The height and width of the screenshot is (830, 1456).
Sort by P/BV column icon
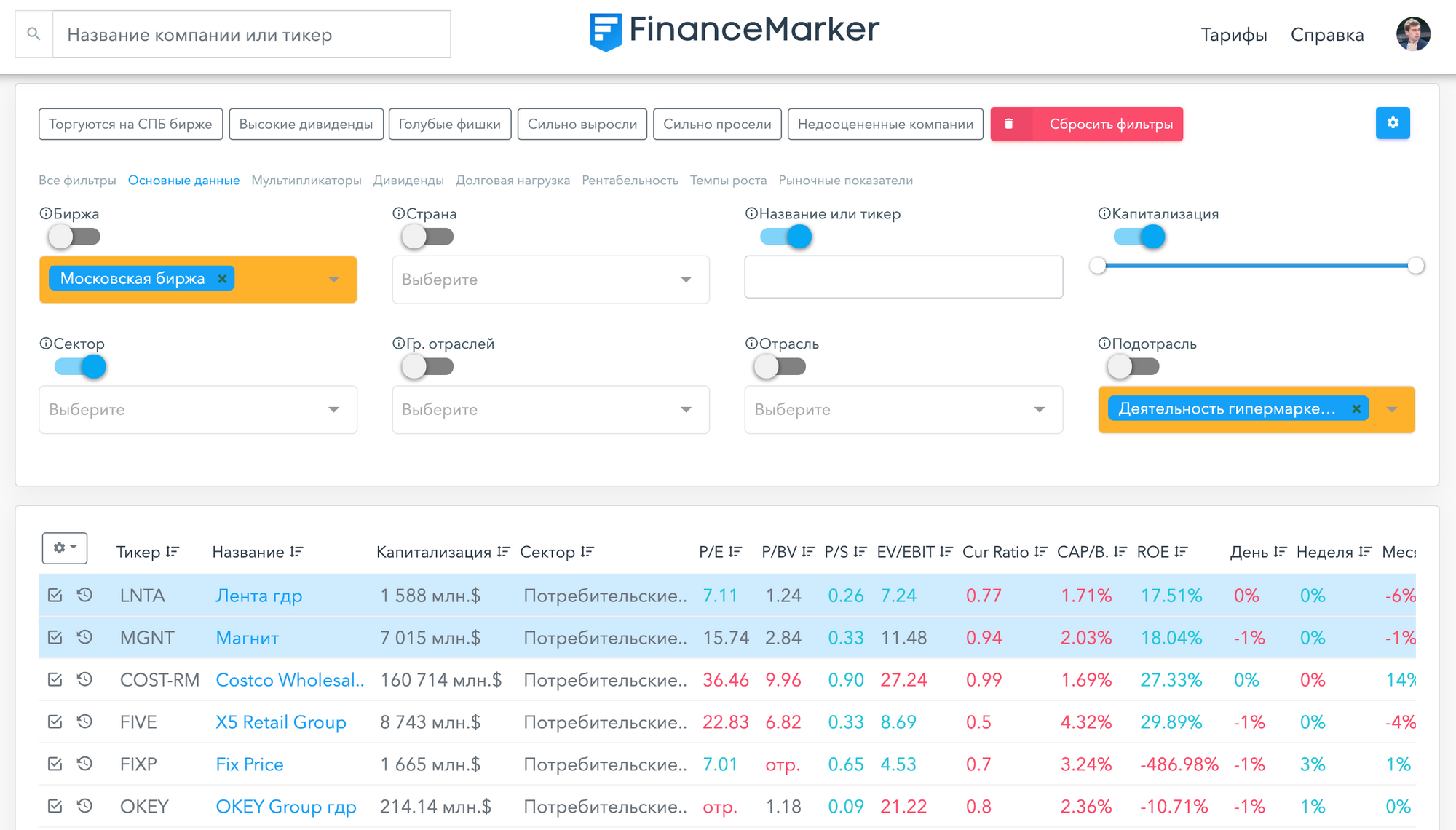tap(808, 552)
